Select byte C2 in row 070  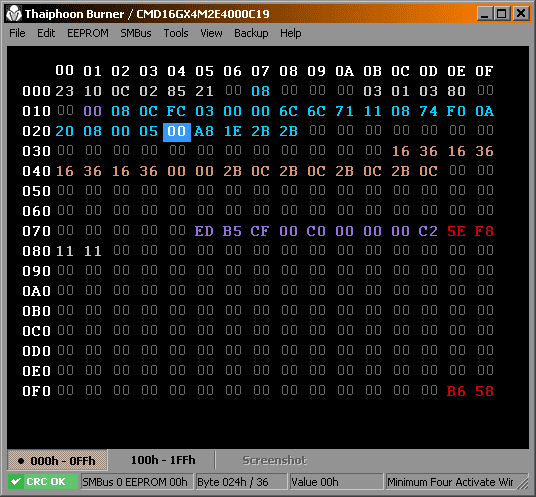point(428,231)
